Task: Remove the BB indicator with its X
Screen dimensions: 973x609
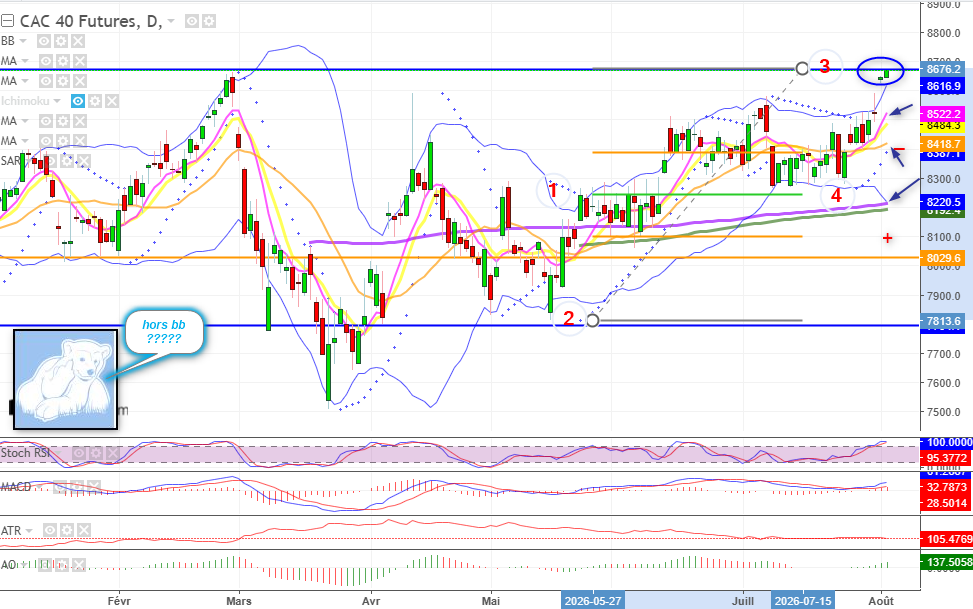Action: pos(78,41)
